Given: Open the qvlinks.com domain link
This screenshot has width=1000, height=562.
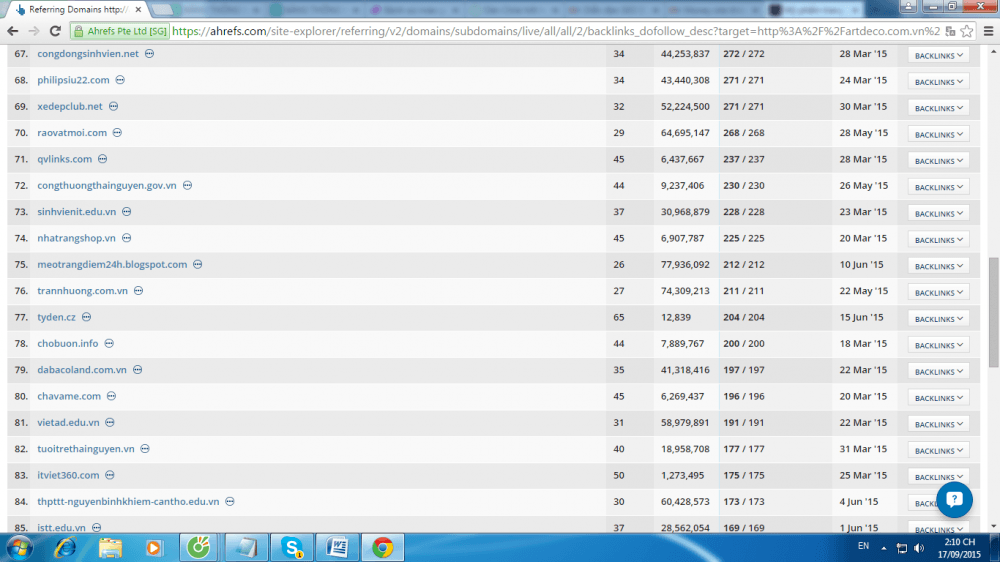Looking at the screenshot, I should coord(64,159).
